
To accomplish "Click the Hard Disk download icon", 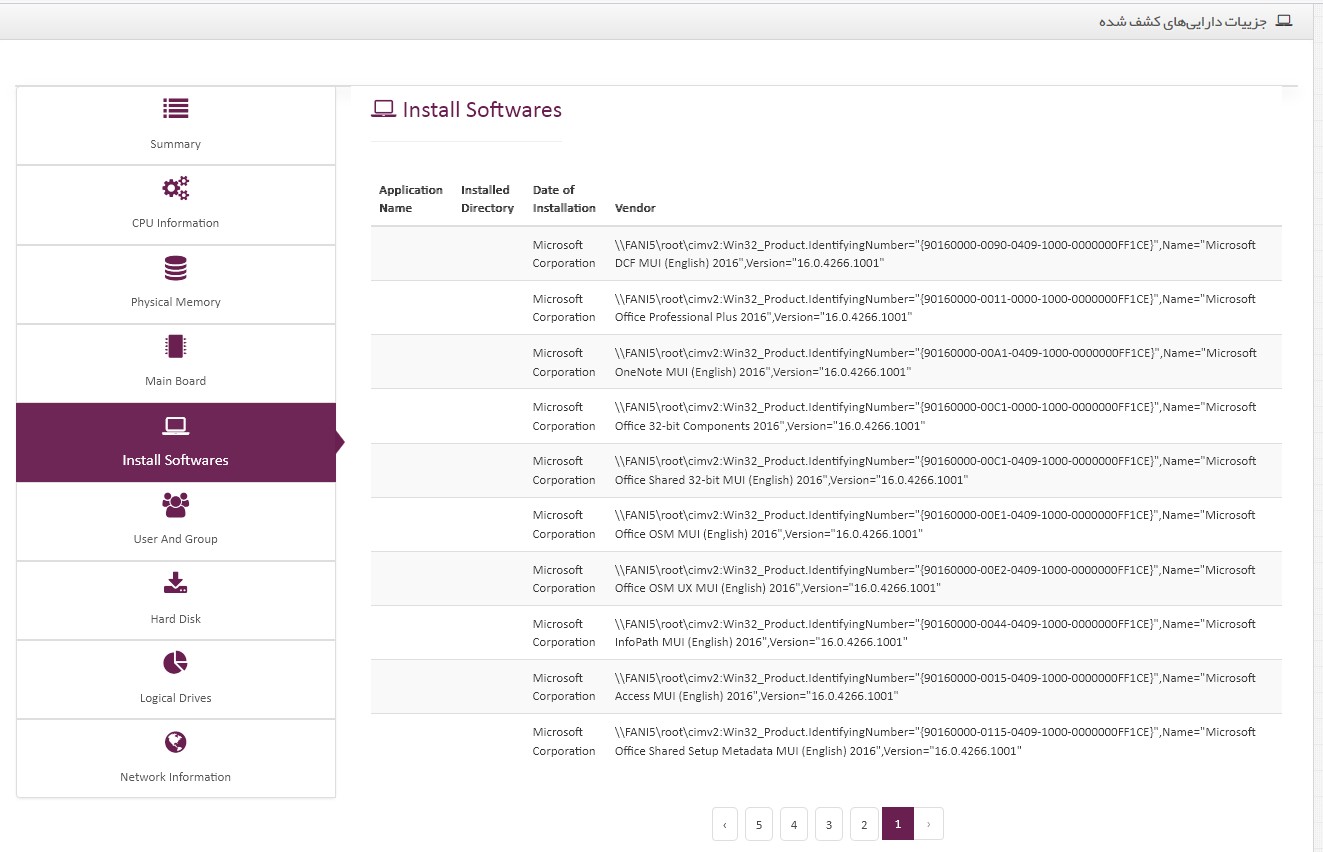I will point(176,584).
